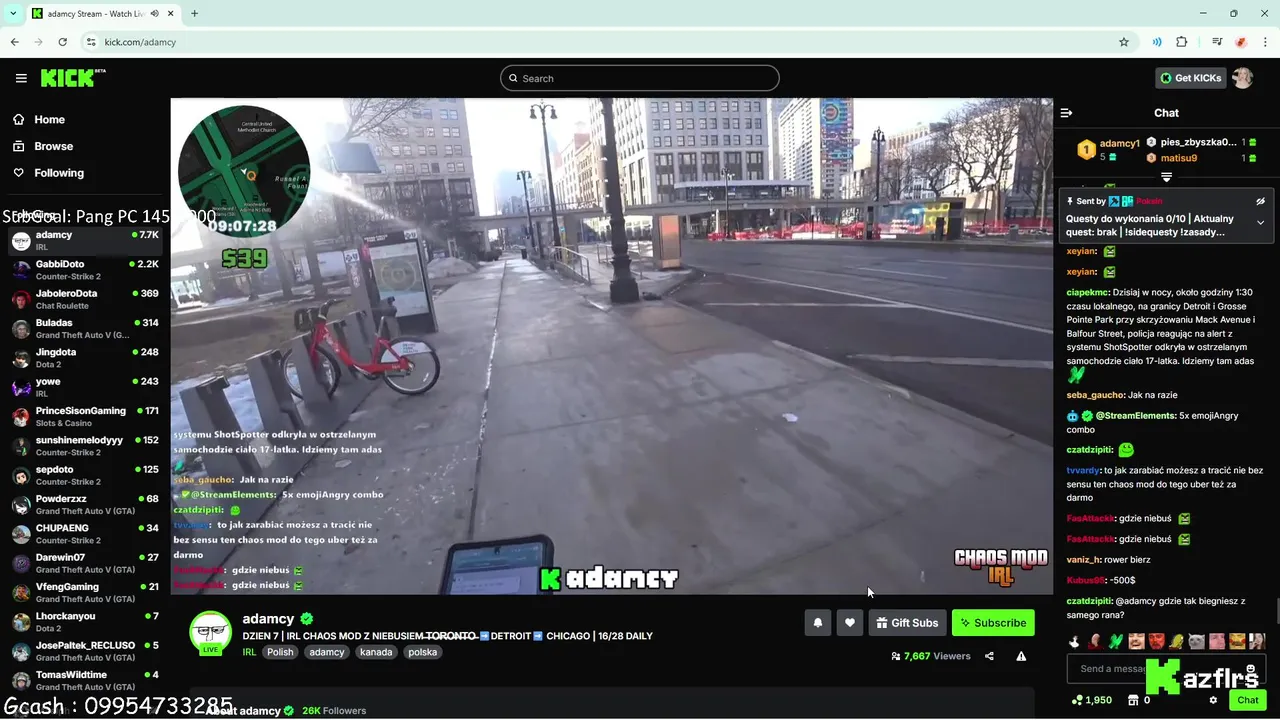The height and width of the screenshot is (720, 1280).
Task: Click pies_zbyszka0 in gift leaderboard
Action: point(1198,142)
